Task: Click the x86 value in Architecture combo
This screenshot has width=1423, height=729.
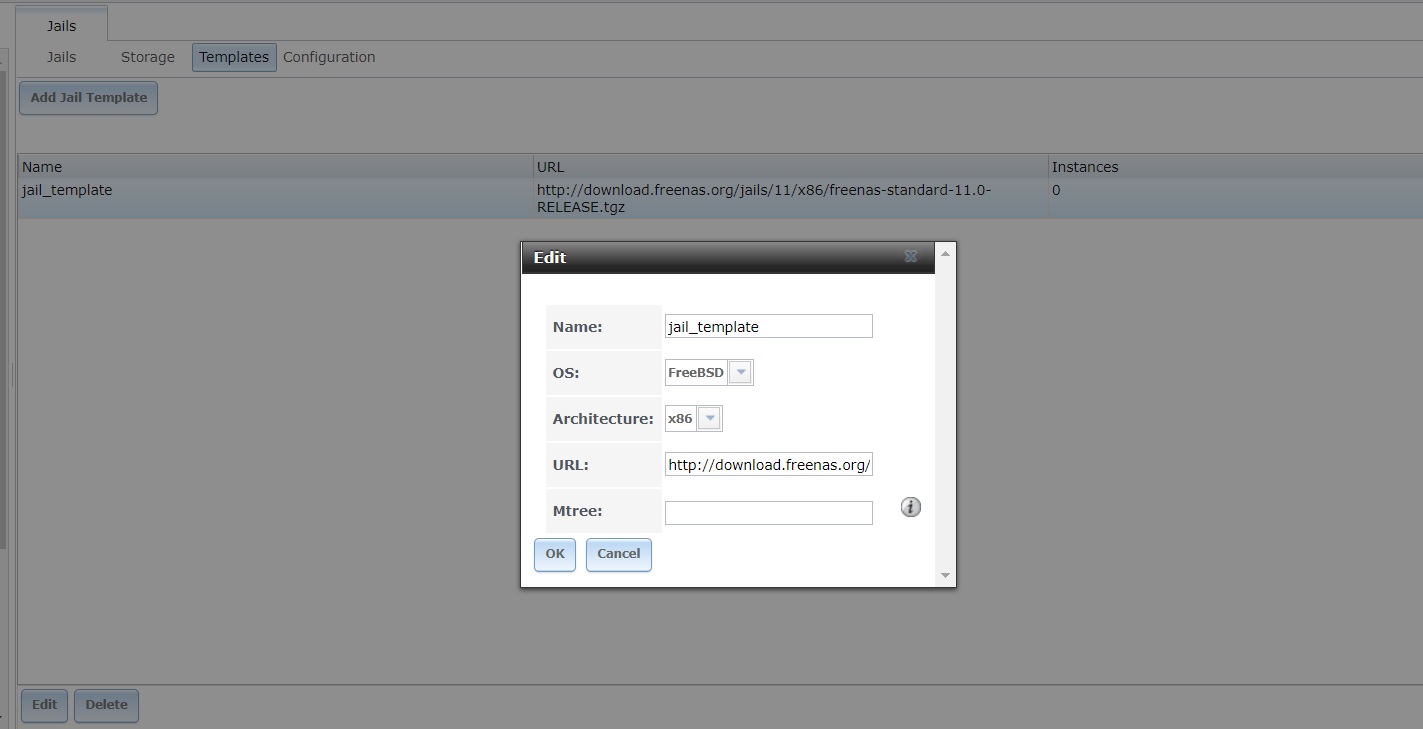Action: 680,419
